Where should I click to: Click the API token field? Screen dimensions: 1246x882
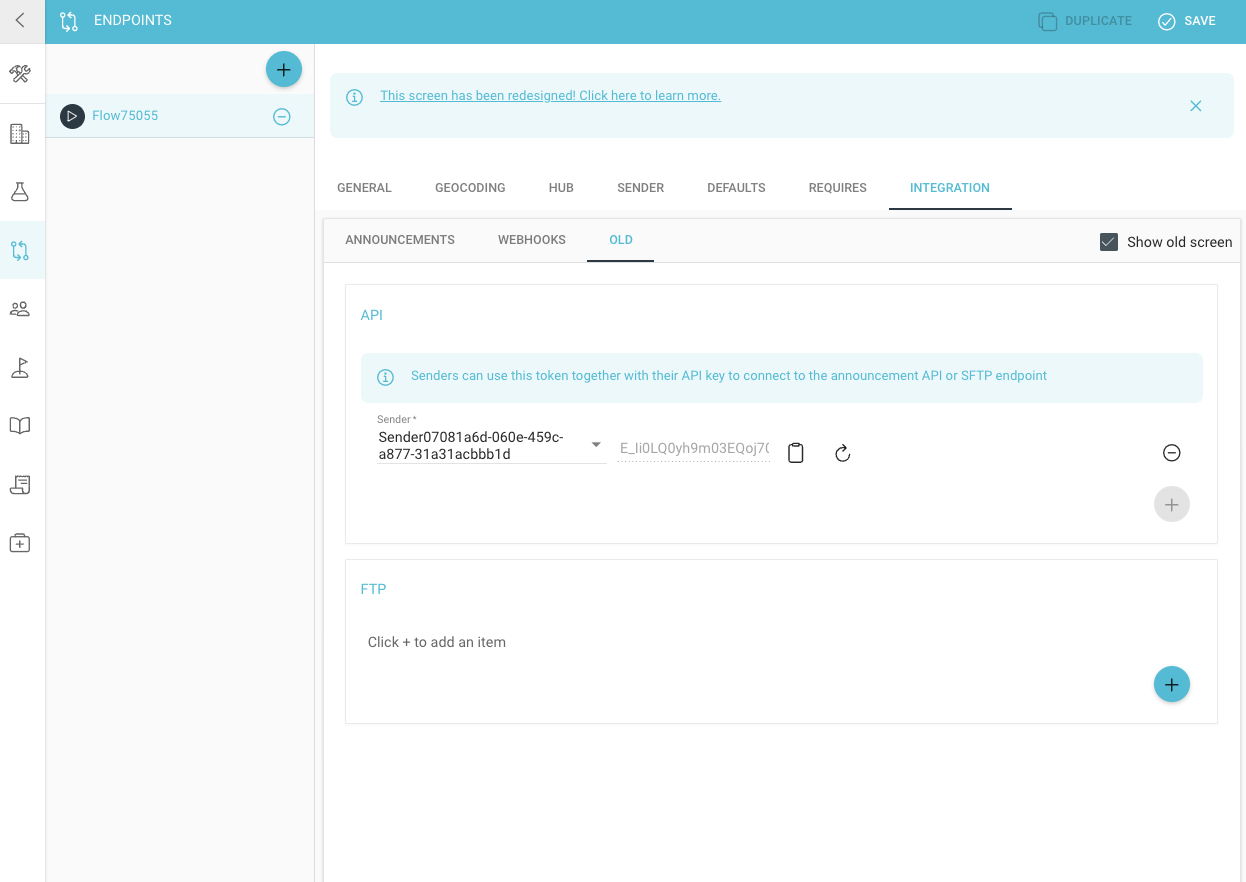[694, 448]
